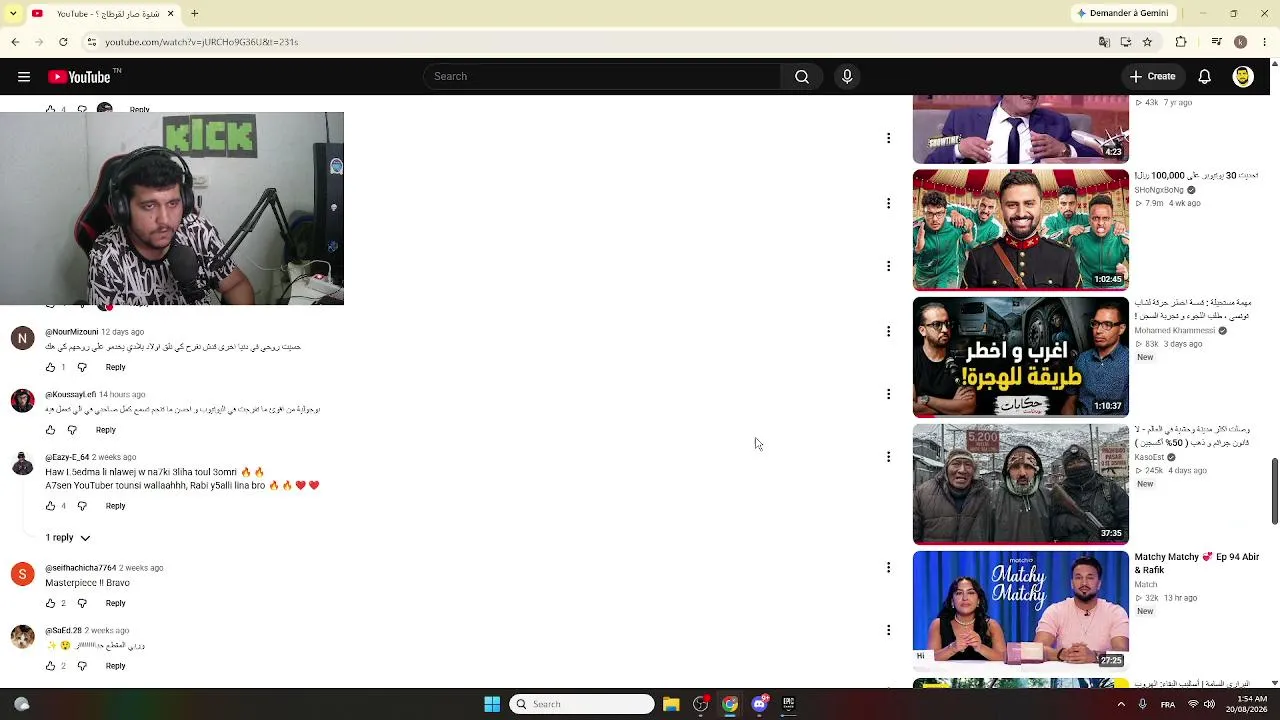The height and width of the screenshot is (720, 1280).
Task: Open the 1:02:45 green-tracksuit video thumbnail
Action: click(x=1020, y=230)
